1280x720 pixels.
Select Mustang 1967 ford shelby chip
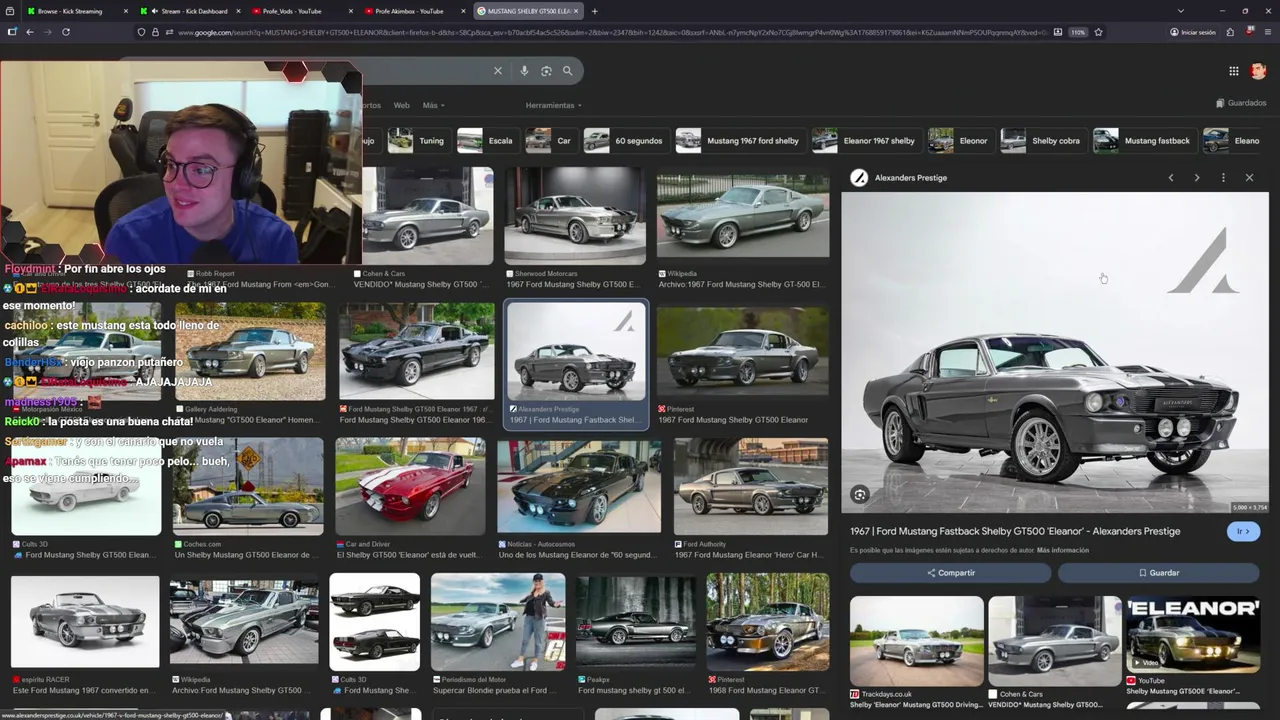[x=739, y=141]
